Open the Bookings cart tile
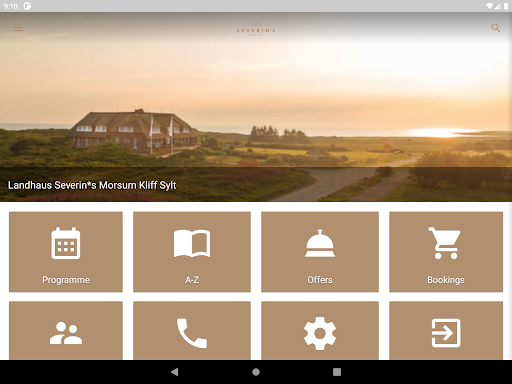Viewport: 512px width, 384px height. pyautogui.click(x=446, y=252)
